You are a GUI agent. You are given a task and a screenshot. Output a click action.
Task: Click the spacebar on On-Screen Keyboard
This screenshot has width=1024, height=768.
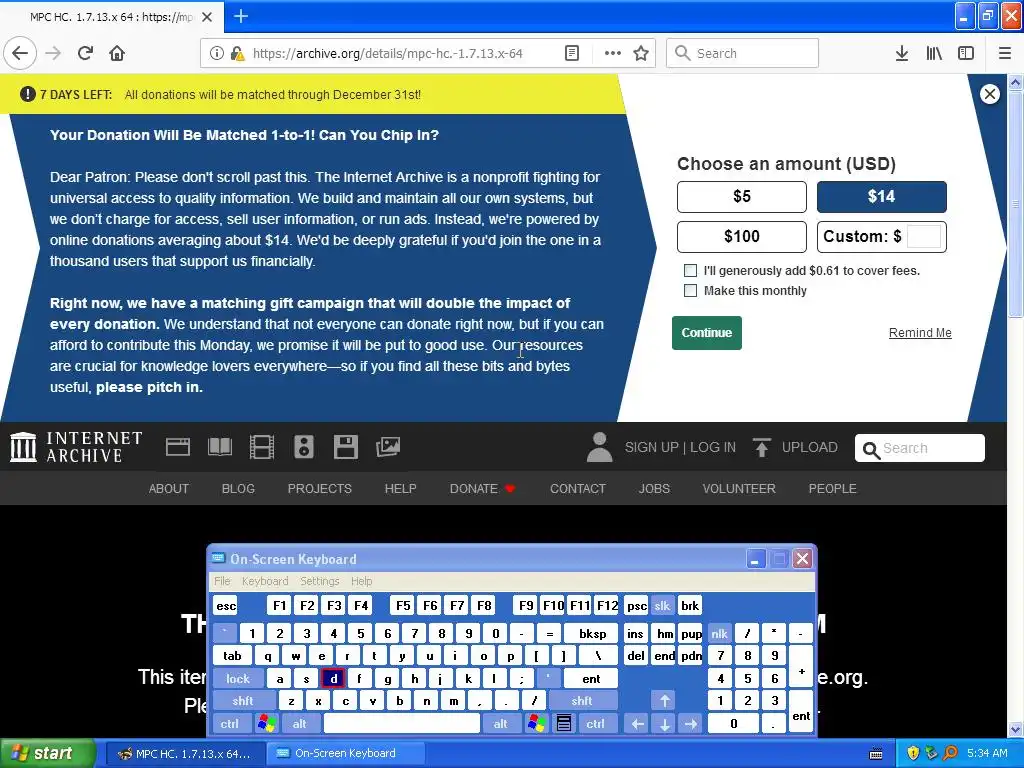(402, 724)
